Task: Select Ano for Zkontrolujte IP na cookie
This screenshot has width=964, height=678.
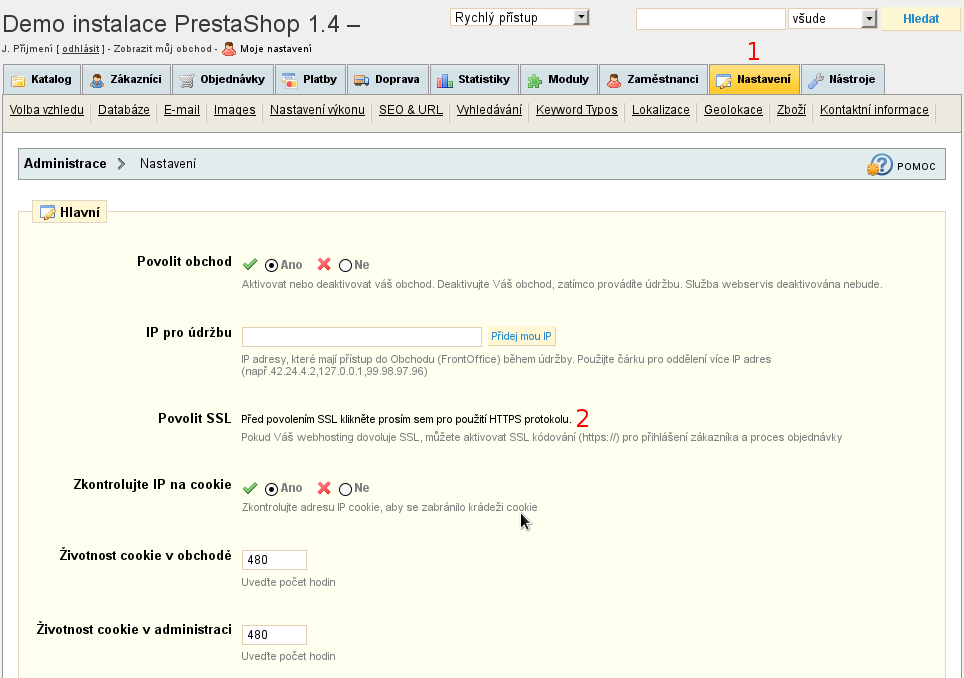Action: point(271,489)
